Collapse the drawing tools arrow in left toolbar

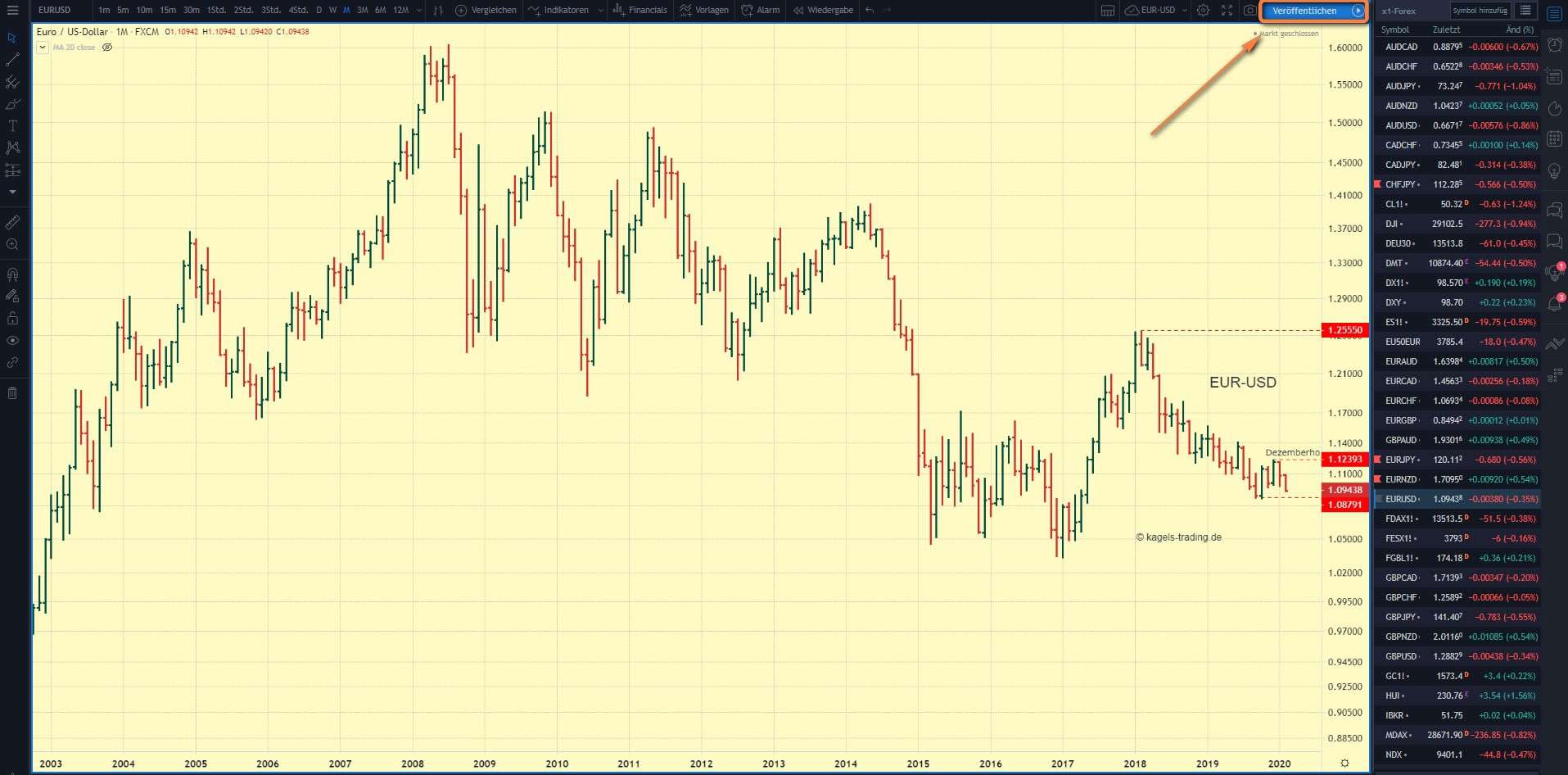click(13, 191)
